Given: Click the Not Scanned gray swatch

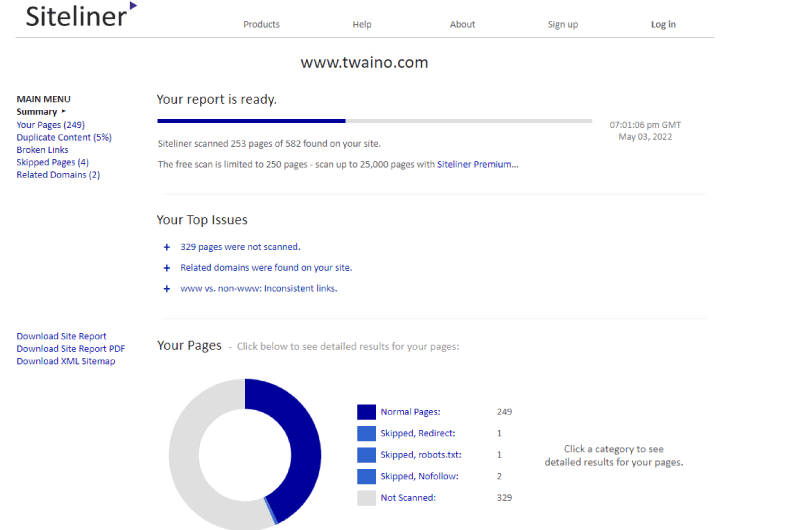Looking at the screenshot, I should click(366, 498).
